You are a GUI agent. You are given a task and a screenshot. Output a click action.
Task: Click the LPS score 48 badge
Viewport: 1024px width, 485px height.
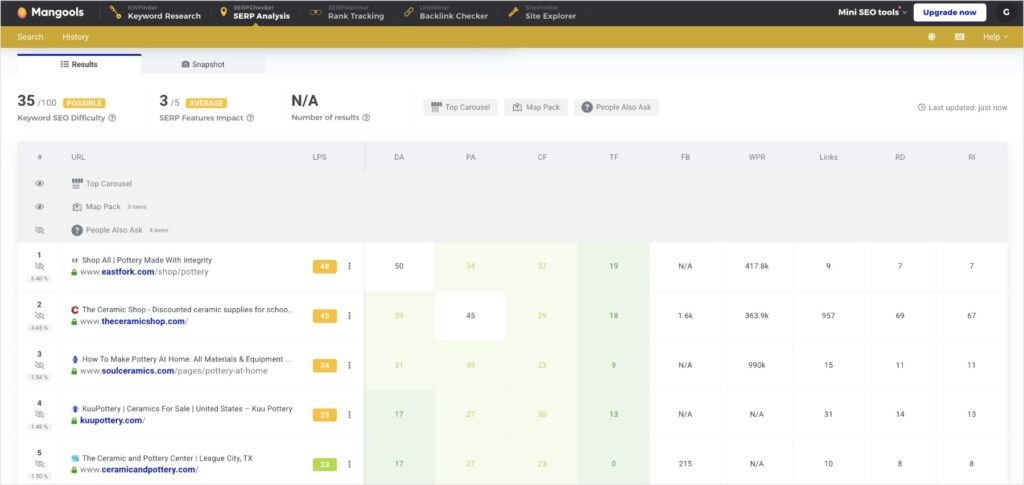click(x=325, y=266)
